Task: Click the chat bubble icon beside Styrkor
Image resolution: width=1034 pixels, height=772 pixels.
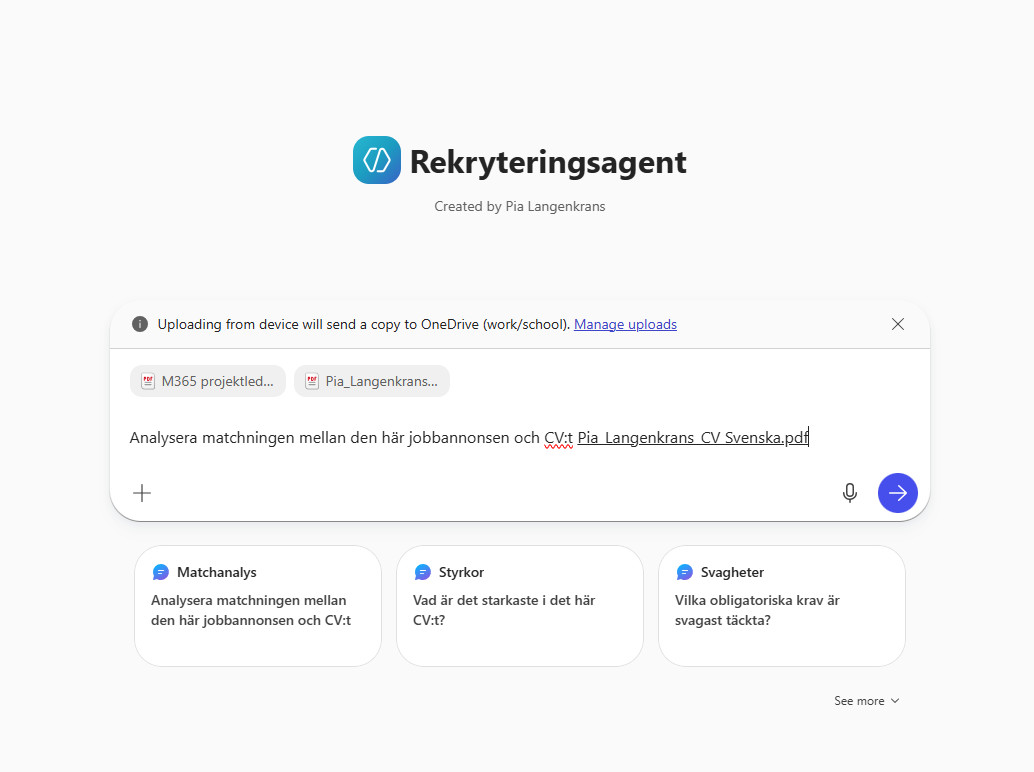Action: (423, 573)
